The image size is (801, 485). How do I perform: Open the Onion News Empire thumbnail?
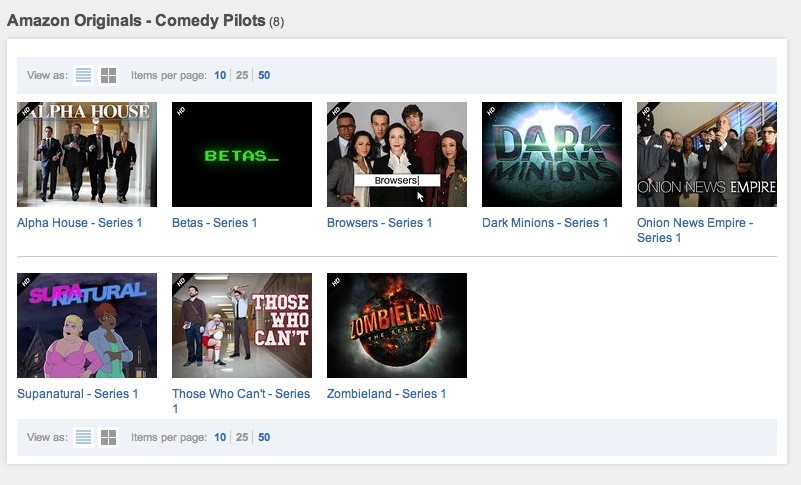coord(707,154)
